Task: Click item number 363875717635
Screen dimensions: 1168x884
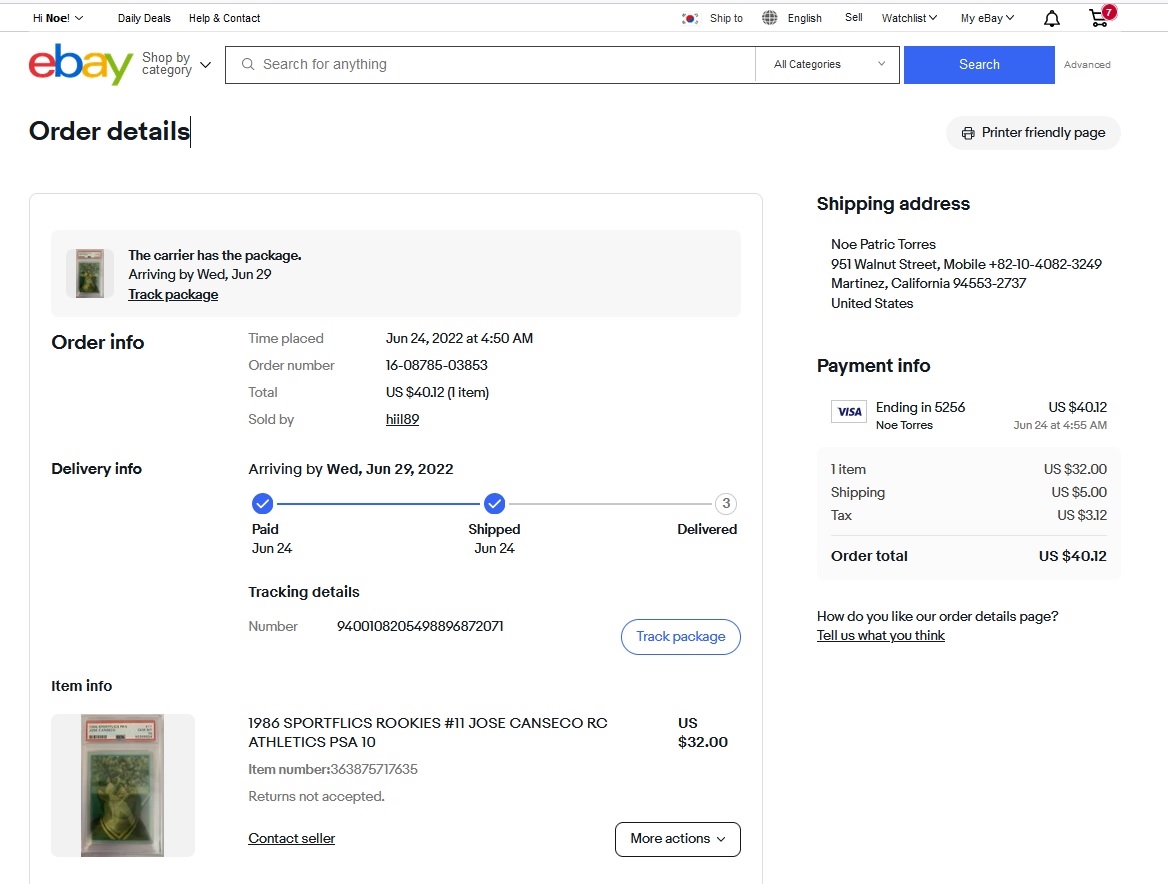Action: (374, 769)
